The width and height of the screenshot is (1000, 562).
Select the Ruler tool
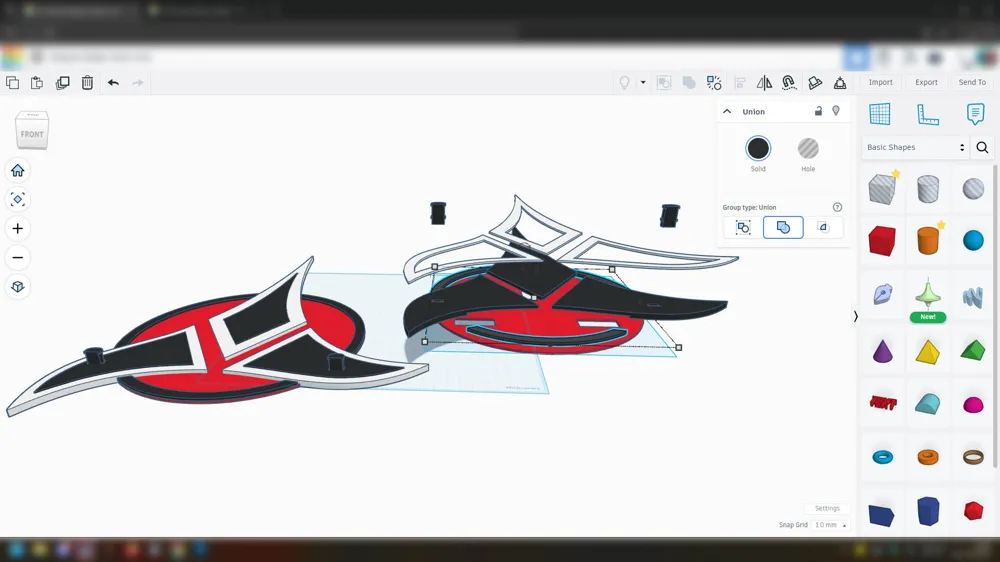(x=928, y=114)
